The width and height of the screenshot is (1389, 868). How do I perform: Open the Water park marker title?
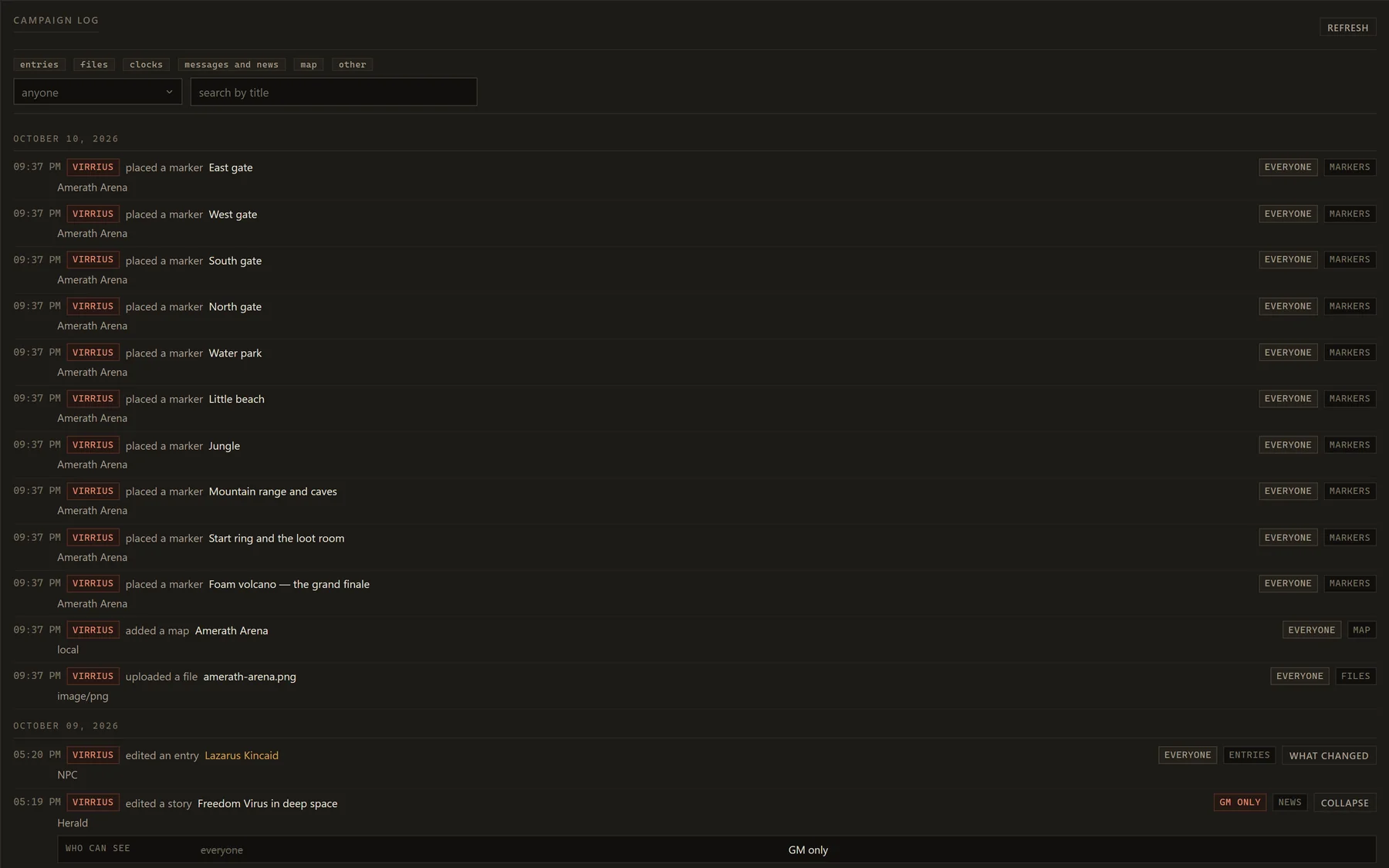[235, 353]
